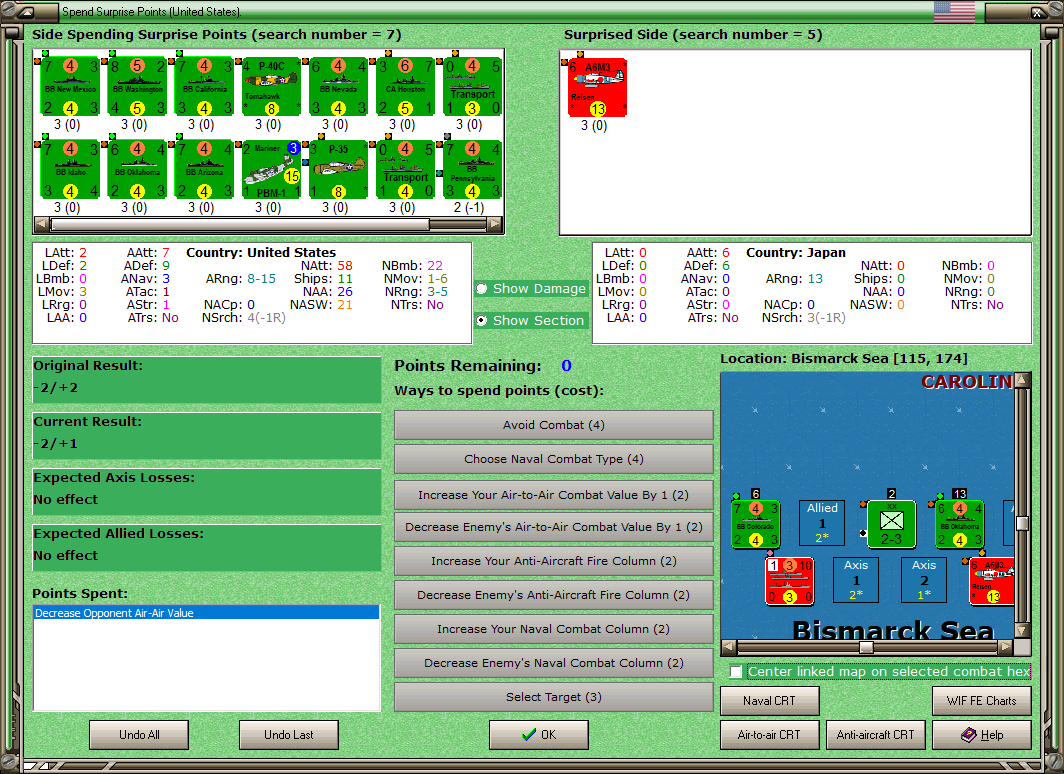Select the BB New Mexico battleship counter
Viewport: 1064px width, 774px height.
(70, 86)
